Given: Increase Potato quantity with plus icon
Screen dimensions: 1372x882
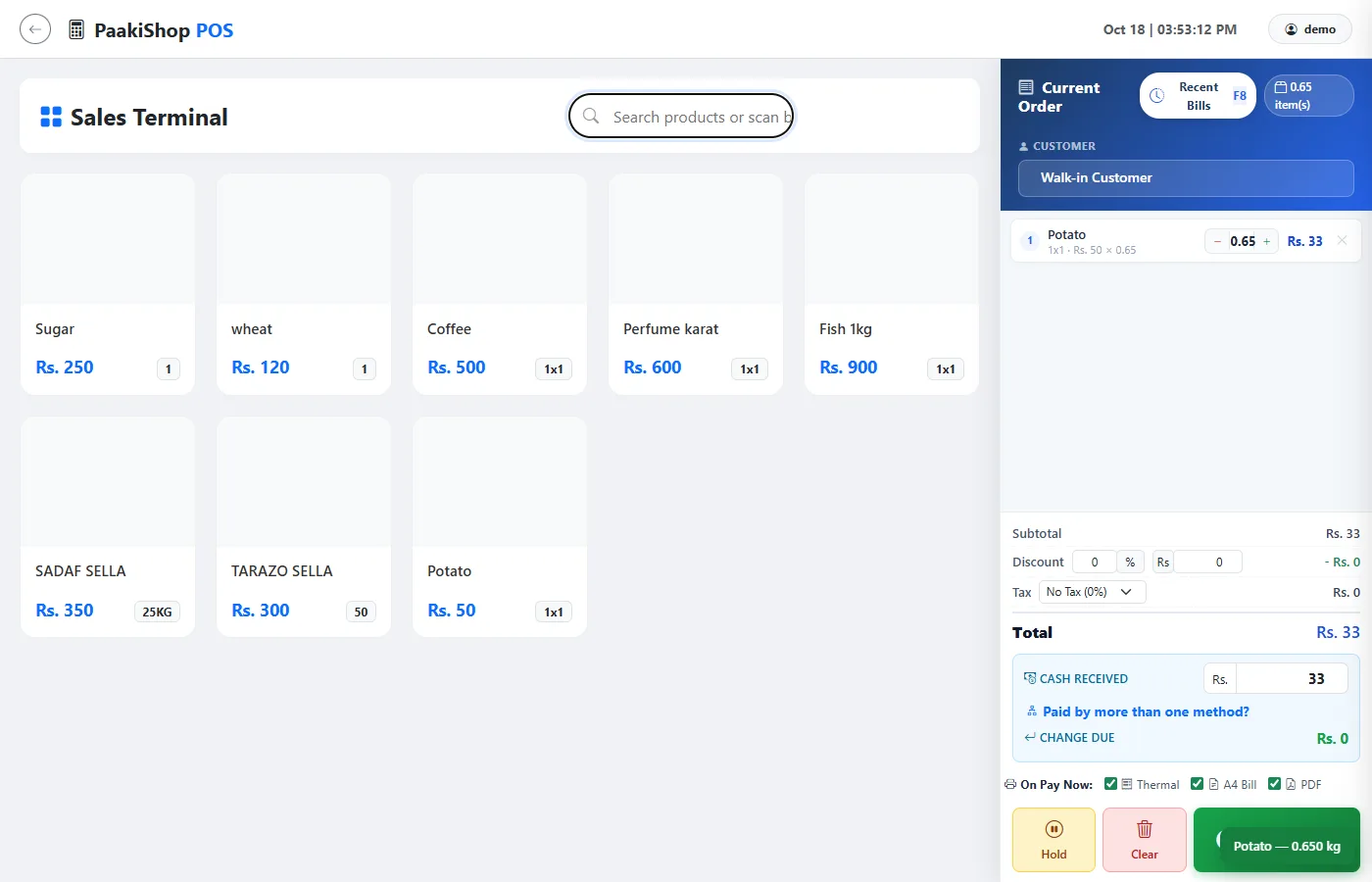Looking at the screenshot, I should coord(1266,241).
